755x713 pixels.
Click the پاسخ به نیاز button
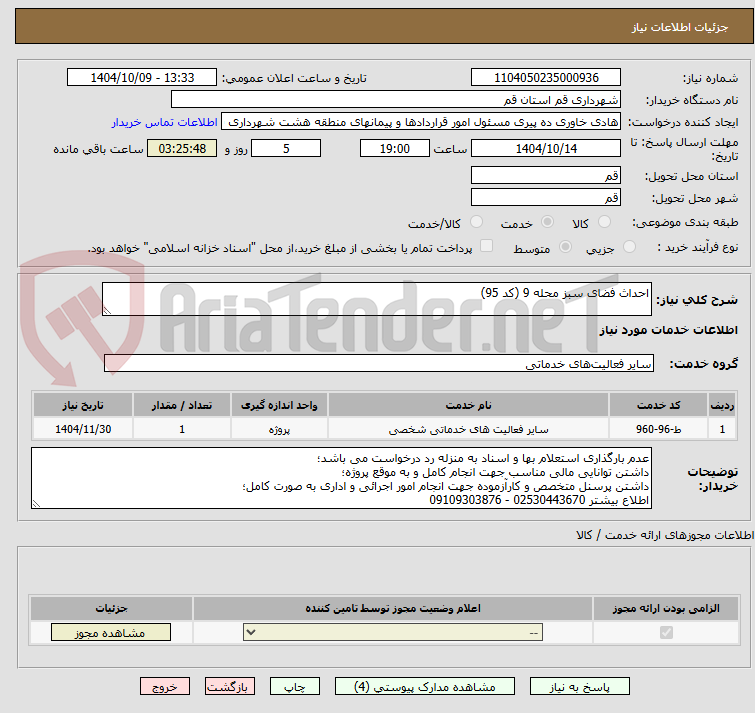(579, 687)
